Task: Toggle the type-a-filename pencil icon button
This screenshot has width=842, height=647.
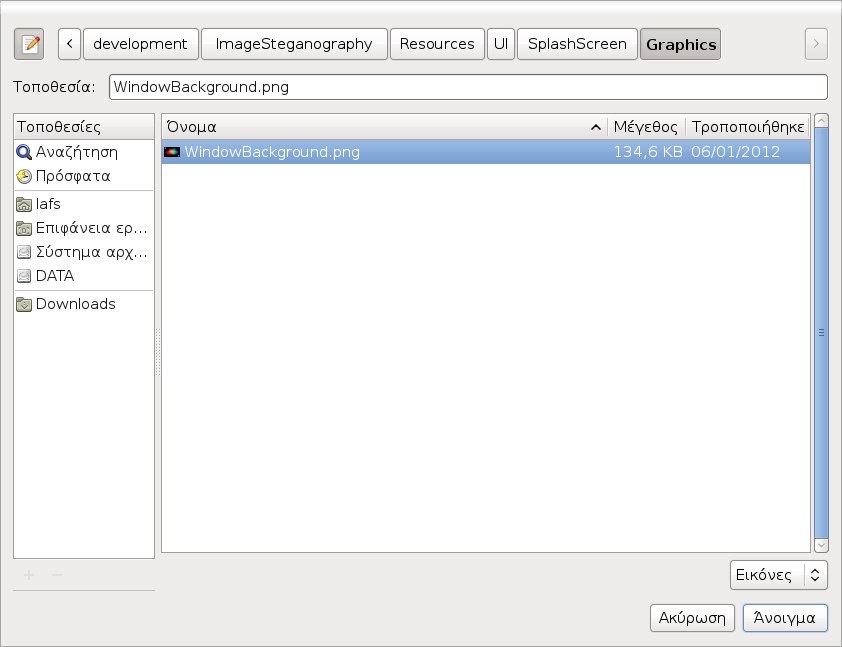Action: click(30, 44)
